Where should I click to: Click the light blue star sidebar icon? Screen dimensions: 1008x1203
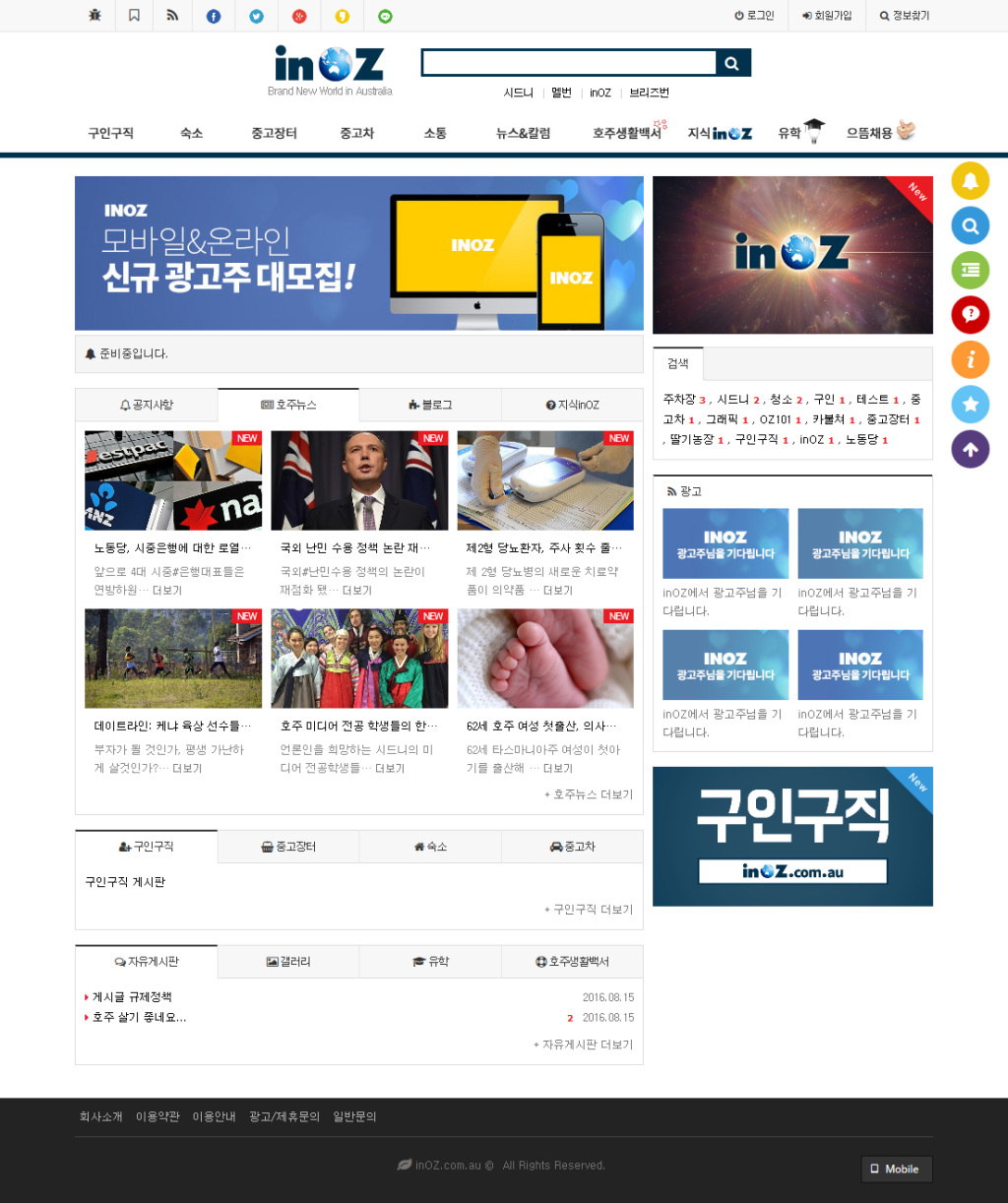pyautogui.click(x=970, y=405)
